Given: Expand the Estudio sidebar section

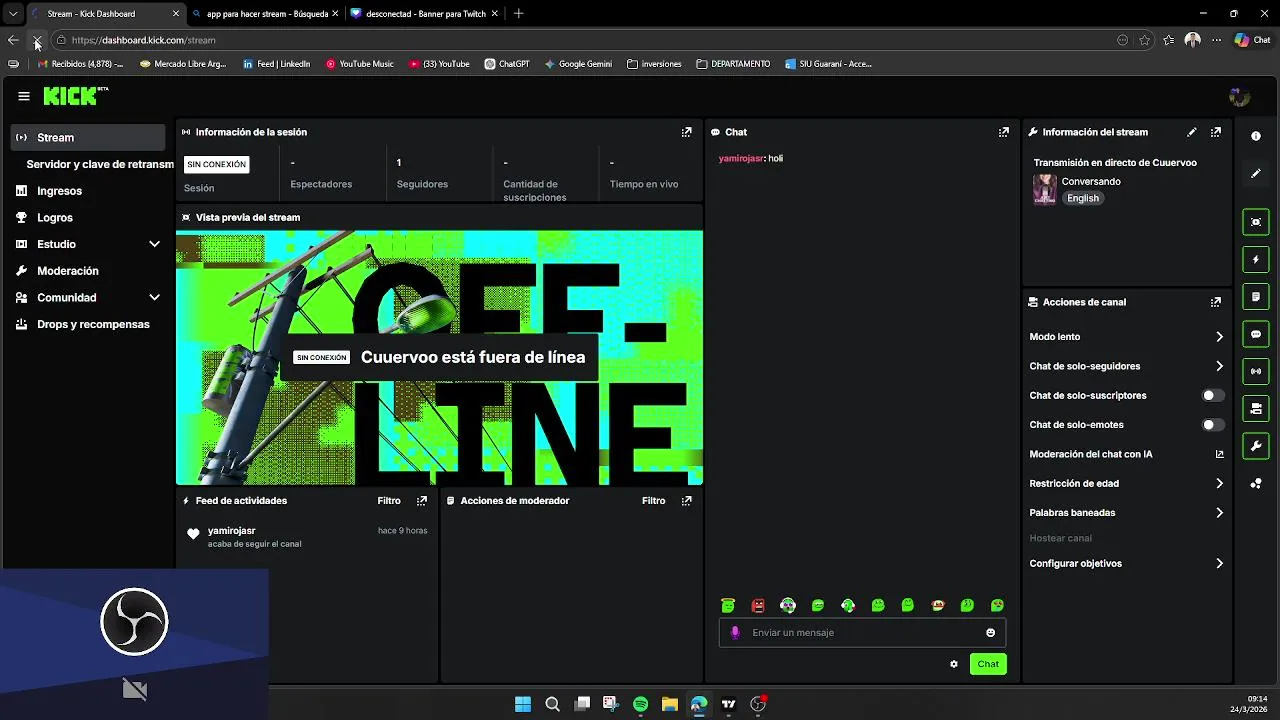Looking at the screenshot, I should click(x=154, y=244).
